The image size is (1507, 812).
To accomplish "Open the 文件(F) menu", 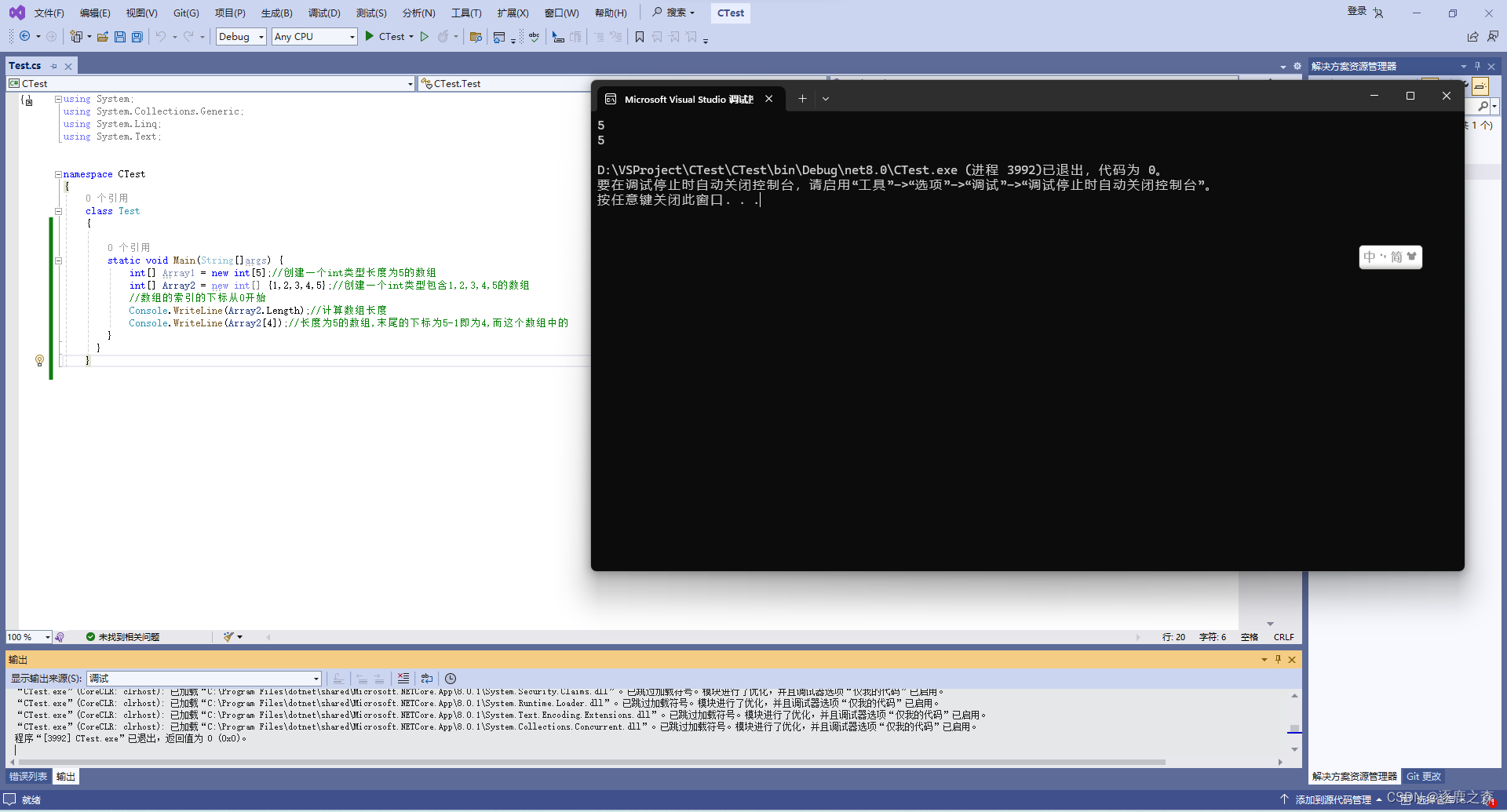I will point(49,13).
